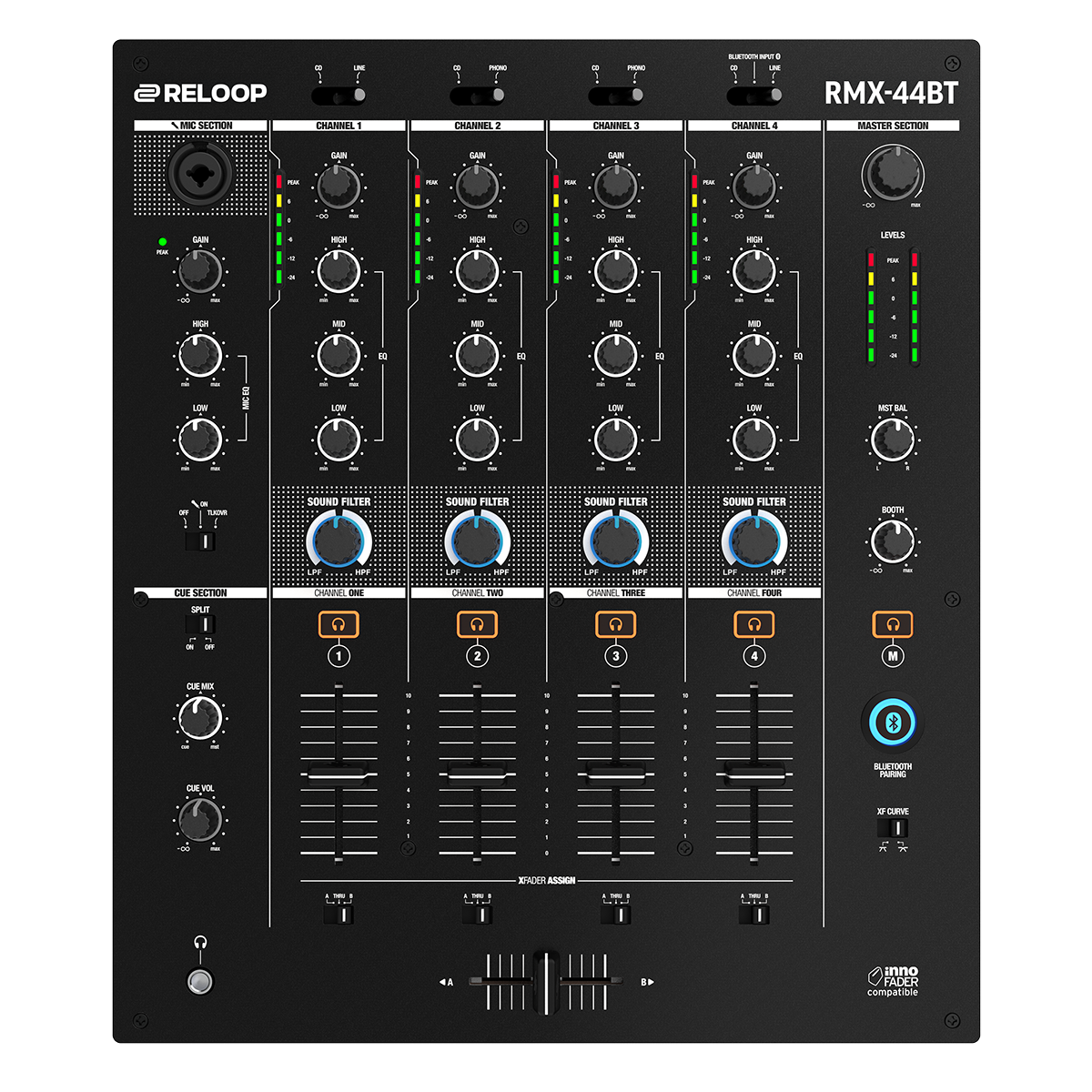Click the Cue Vol knob
The image size is (1092, 1092).
click(200, 820)
